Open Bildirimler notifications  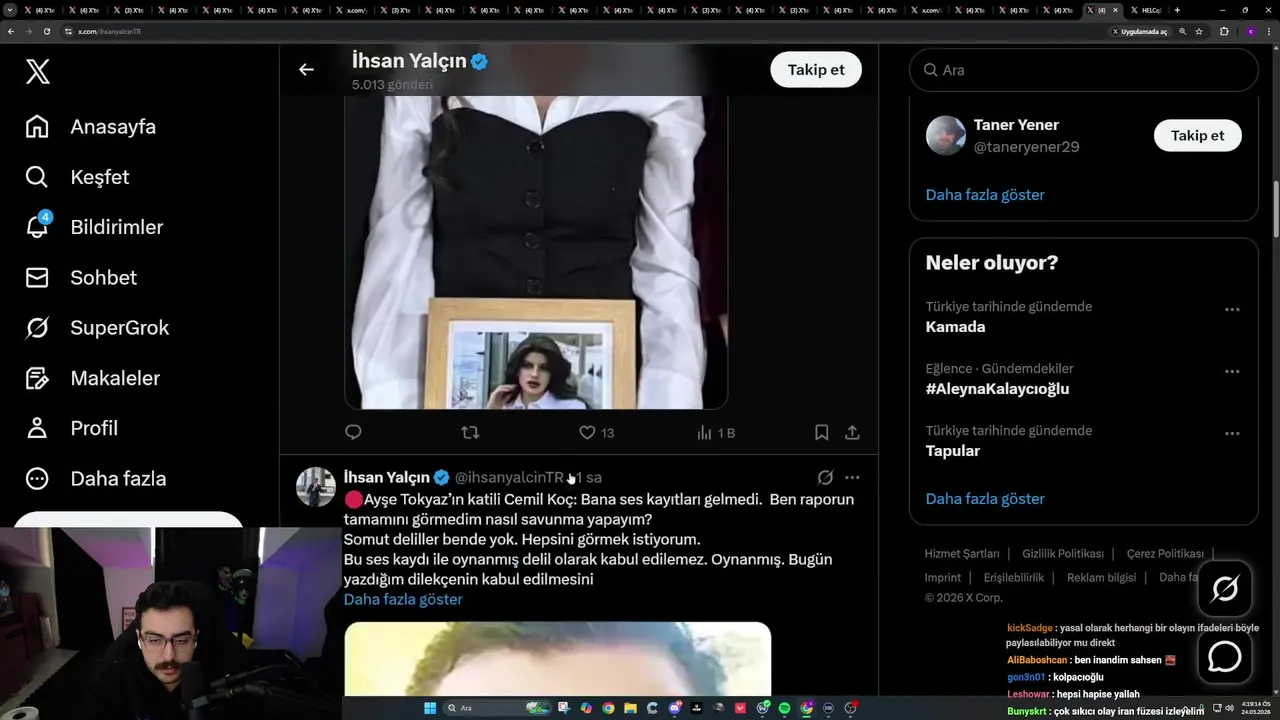(94, 227)
